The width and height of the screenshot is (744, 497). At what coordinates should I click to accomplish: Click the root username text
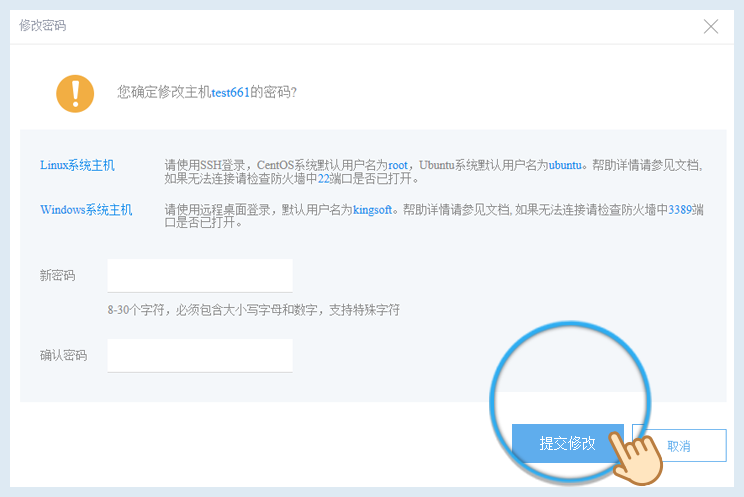(x=398, y=165)
